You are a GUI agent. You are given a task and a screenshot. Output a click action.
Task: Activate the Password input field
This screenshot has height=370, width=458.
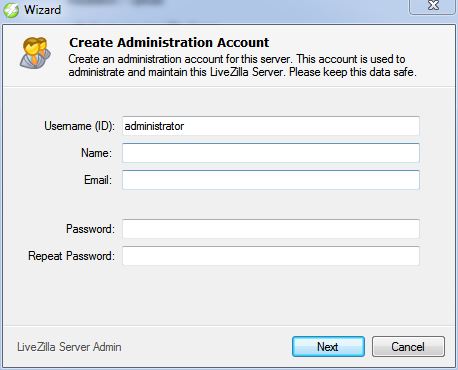[x=271, y=229]
